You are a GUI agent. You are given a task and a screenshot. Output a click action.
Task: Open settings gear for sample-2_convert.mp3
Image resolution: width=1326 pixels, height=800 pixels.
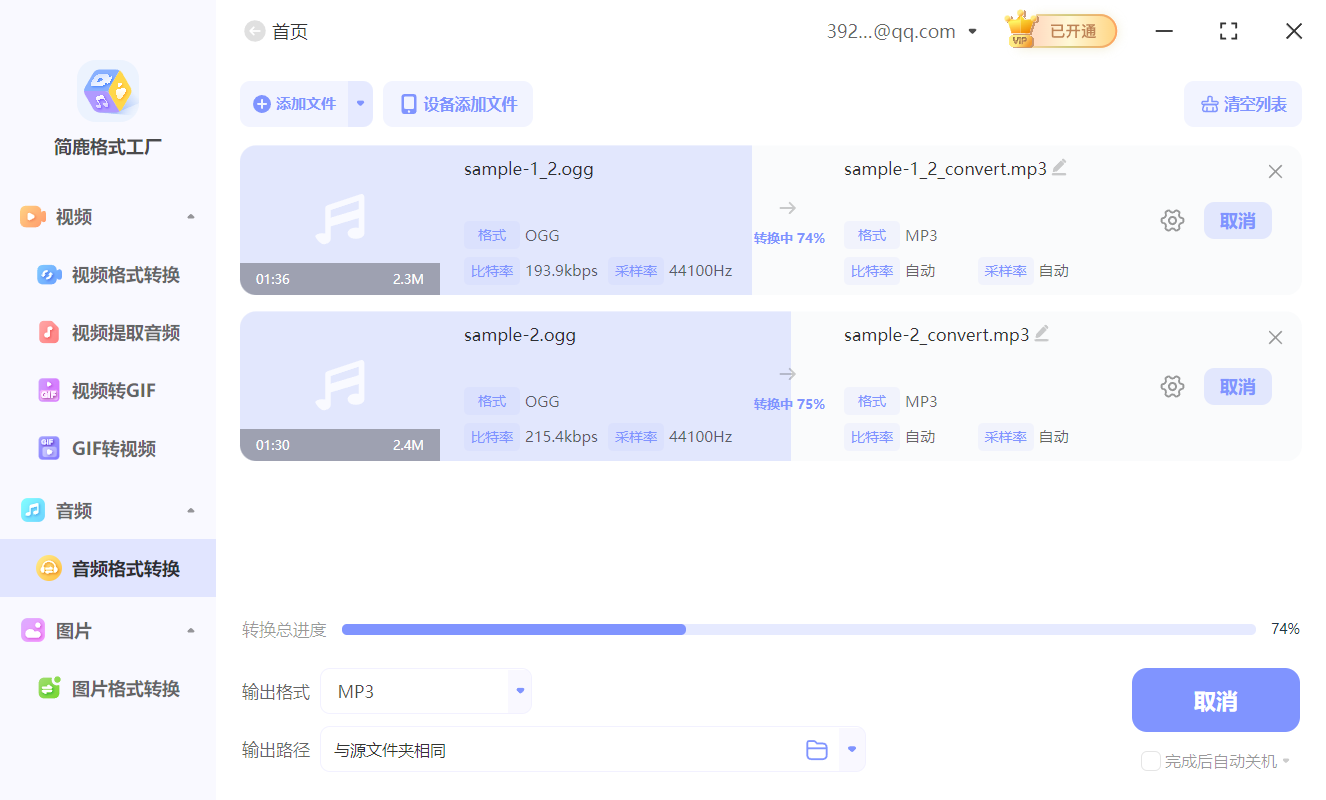click(1172, 386)
